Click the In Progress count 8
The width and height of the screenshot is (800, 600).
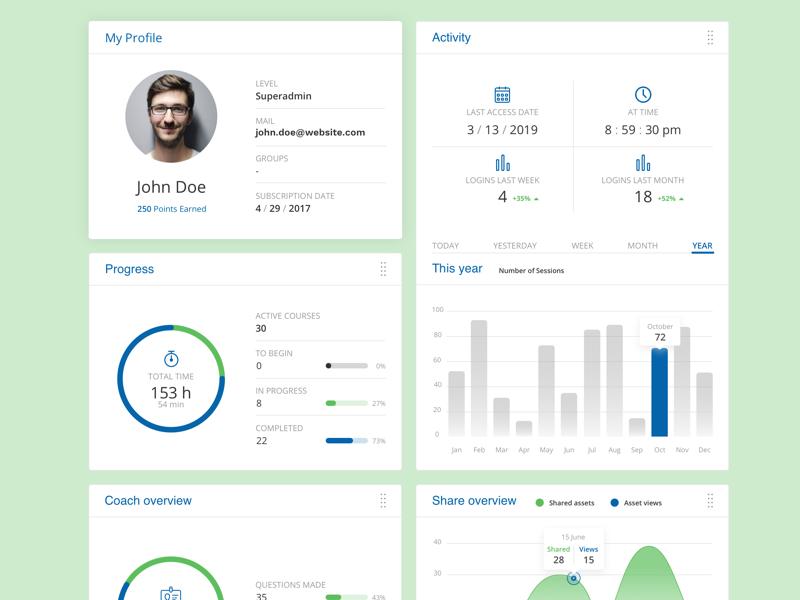(x=259, y=403)
